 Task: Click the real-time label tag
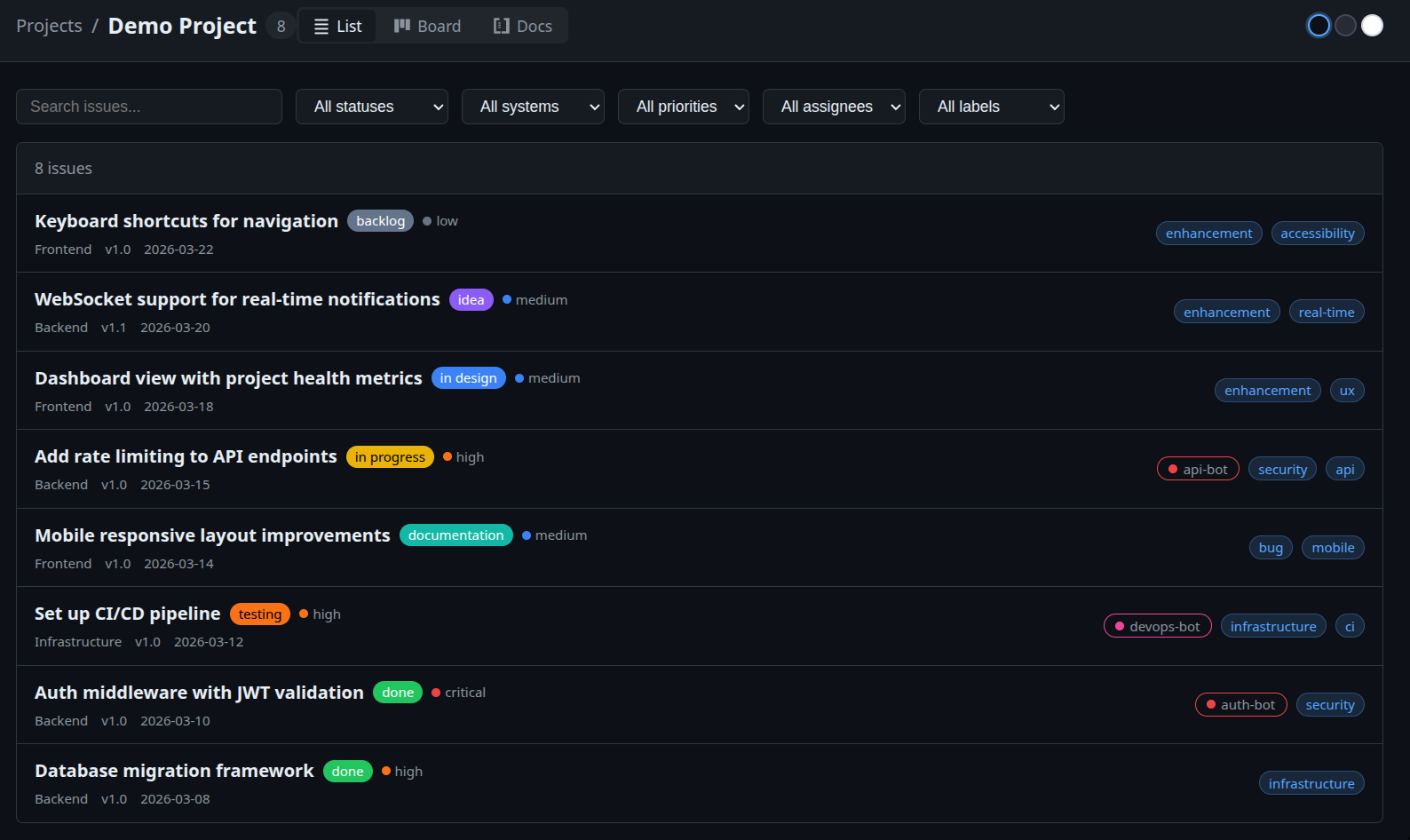(x=1327, y=313)
